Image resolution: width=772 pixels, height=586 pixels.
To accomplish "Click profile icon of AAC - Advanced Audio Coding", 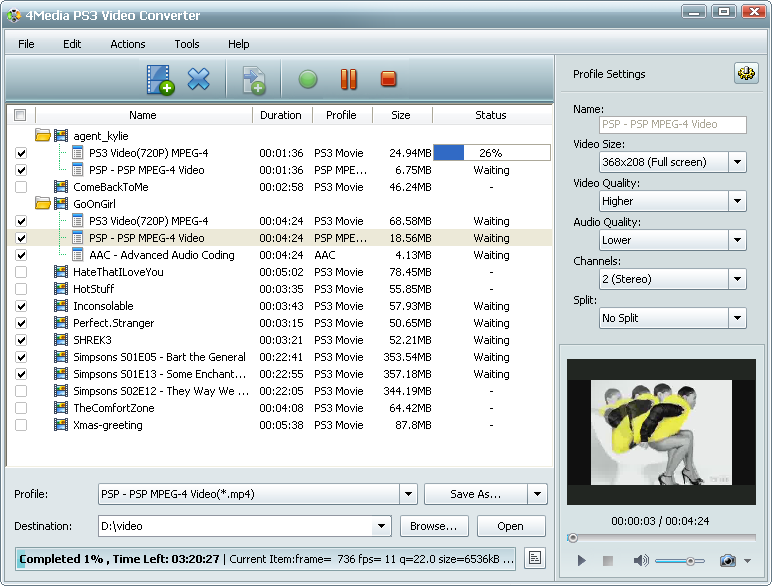I will pyautogui.click(x=77, y=255).
